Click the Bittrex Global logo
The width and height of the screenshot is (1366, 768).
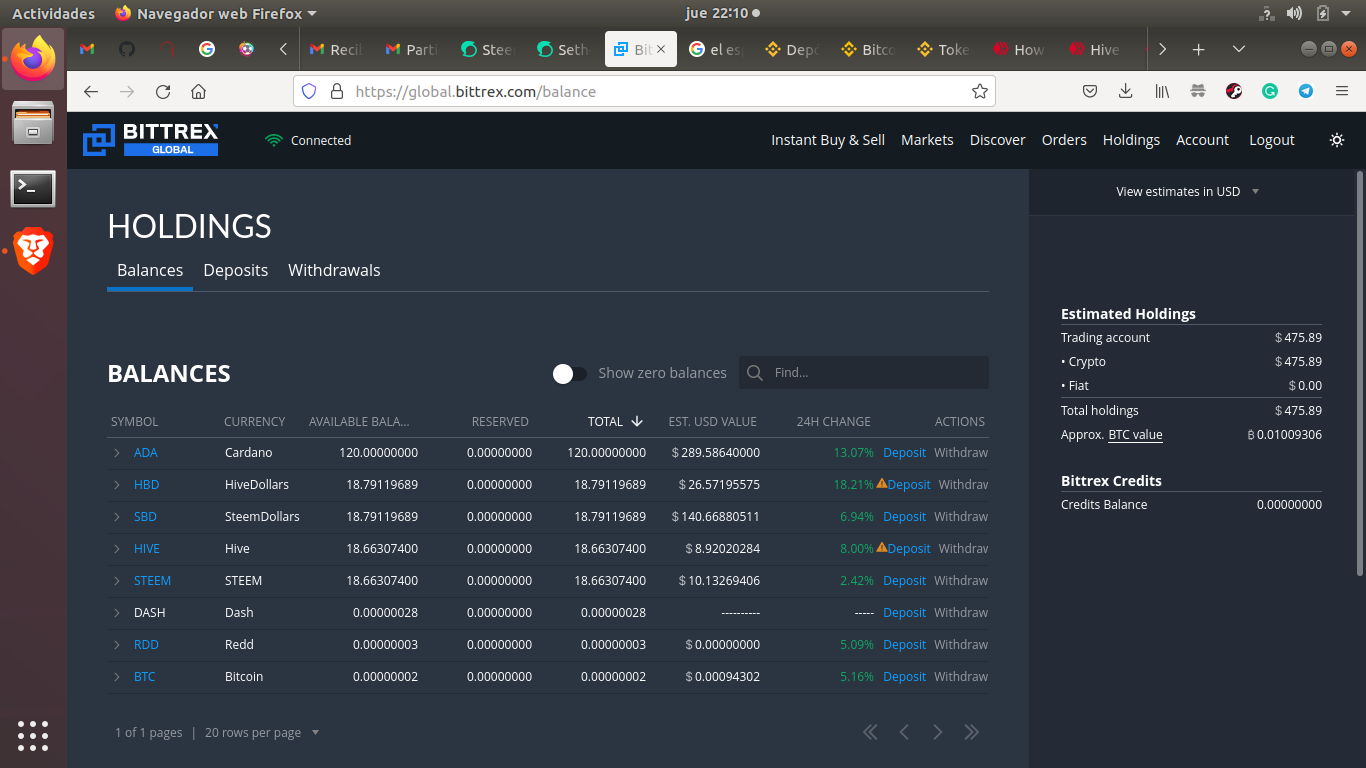pos(150,140)
